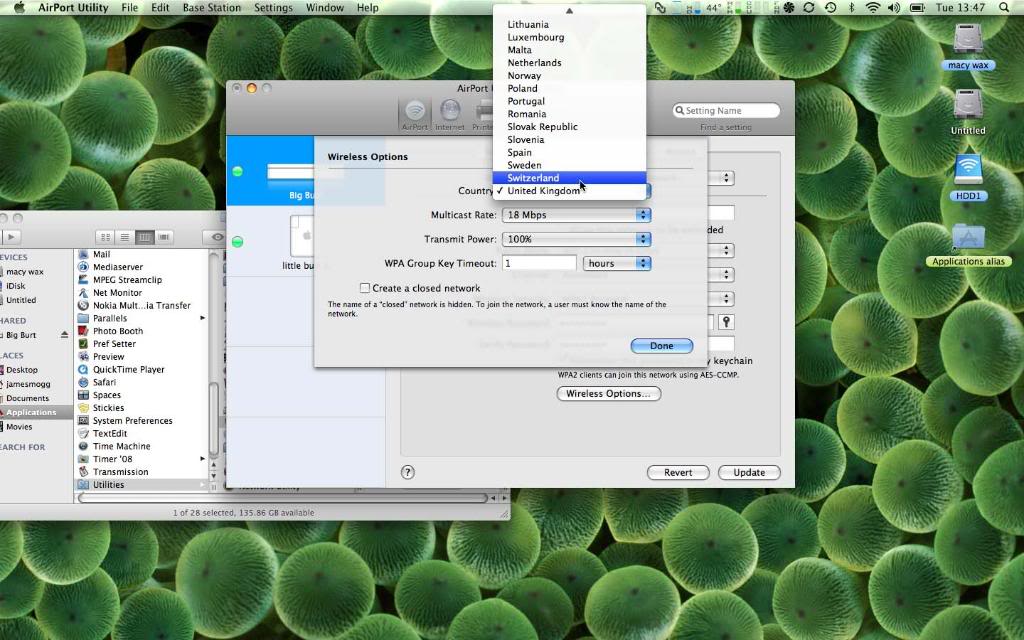This screenshot has width=1024, height=640.
Task: Switch Finder to column view
Action: tap(144, 237)
